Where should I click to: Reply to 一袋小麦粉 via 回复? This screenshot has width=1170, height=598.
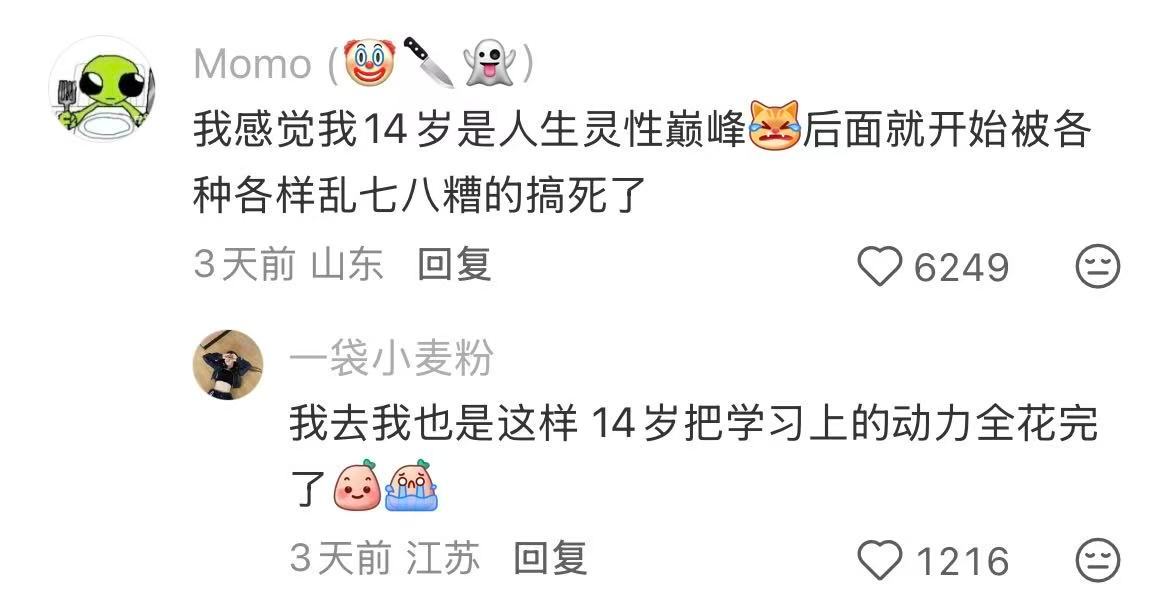pyautogui.click(x=551, y=558)
